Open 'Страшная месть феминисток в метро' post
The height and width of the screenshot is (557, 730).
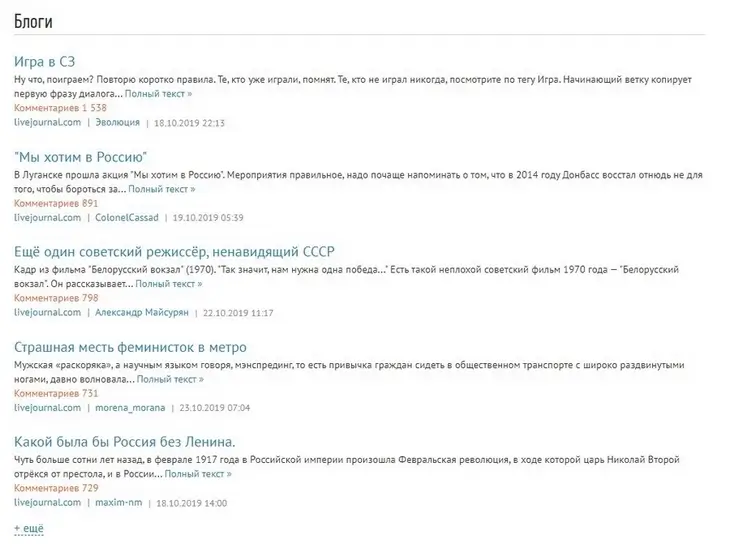[x=130, y=347]
